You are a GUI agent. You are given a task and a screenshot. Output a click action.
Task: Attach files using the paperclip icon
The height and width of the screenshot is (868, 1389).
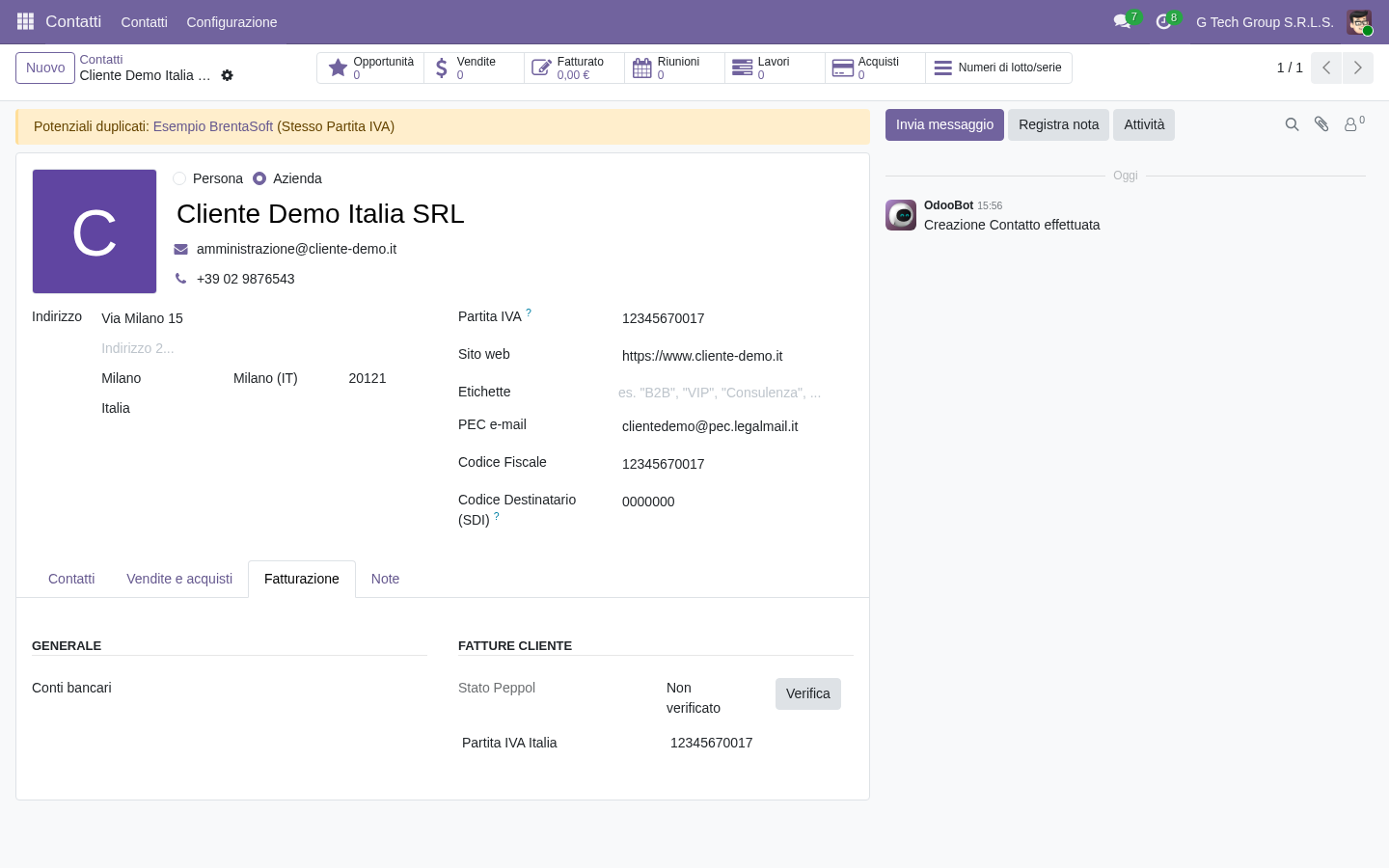pos(1321,124)
